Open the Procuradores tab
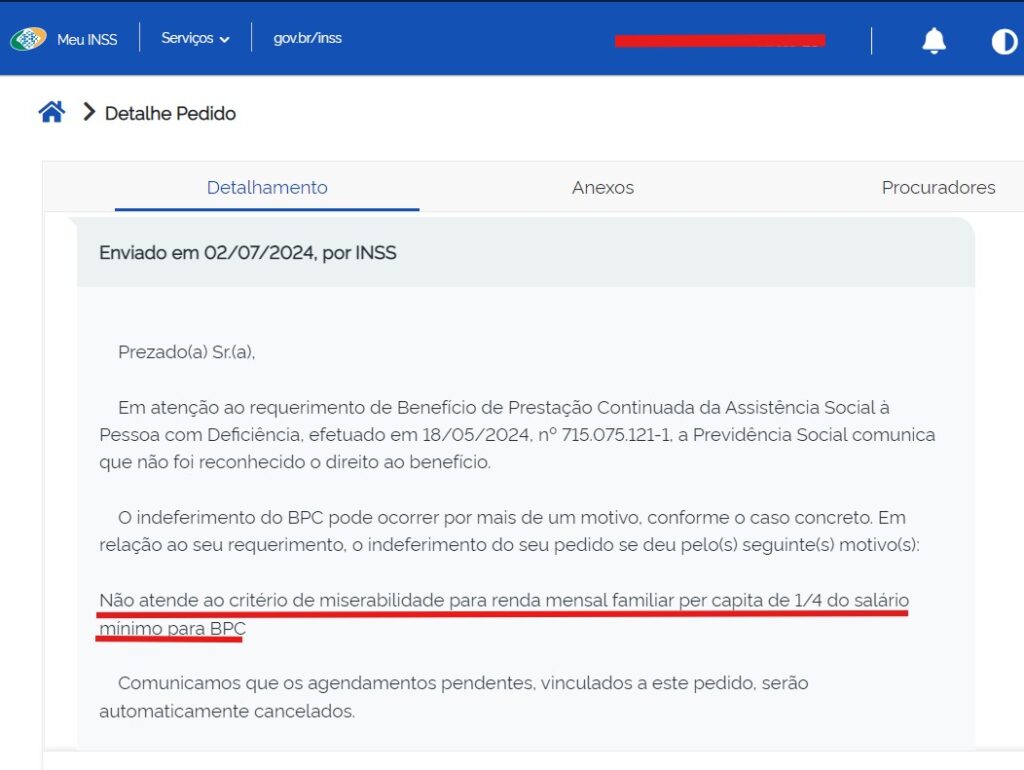 tap(938, 187)
